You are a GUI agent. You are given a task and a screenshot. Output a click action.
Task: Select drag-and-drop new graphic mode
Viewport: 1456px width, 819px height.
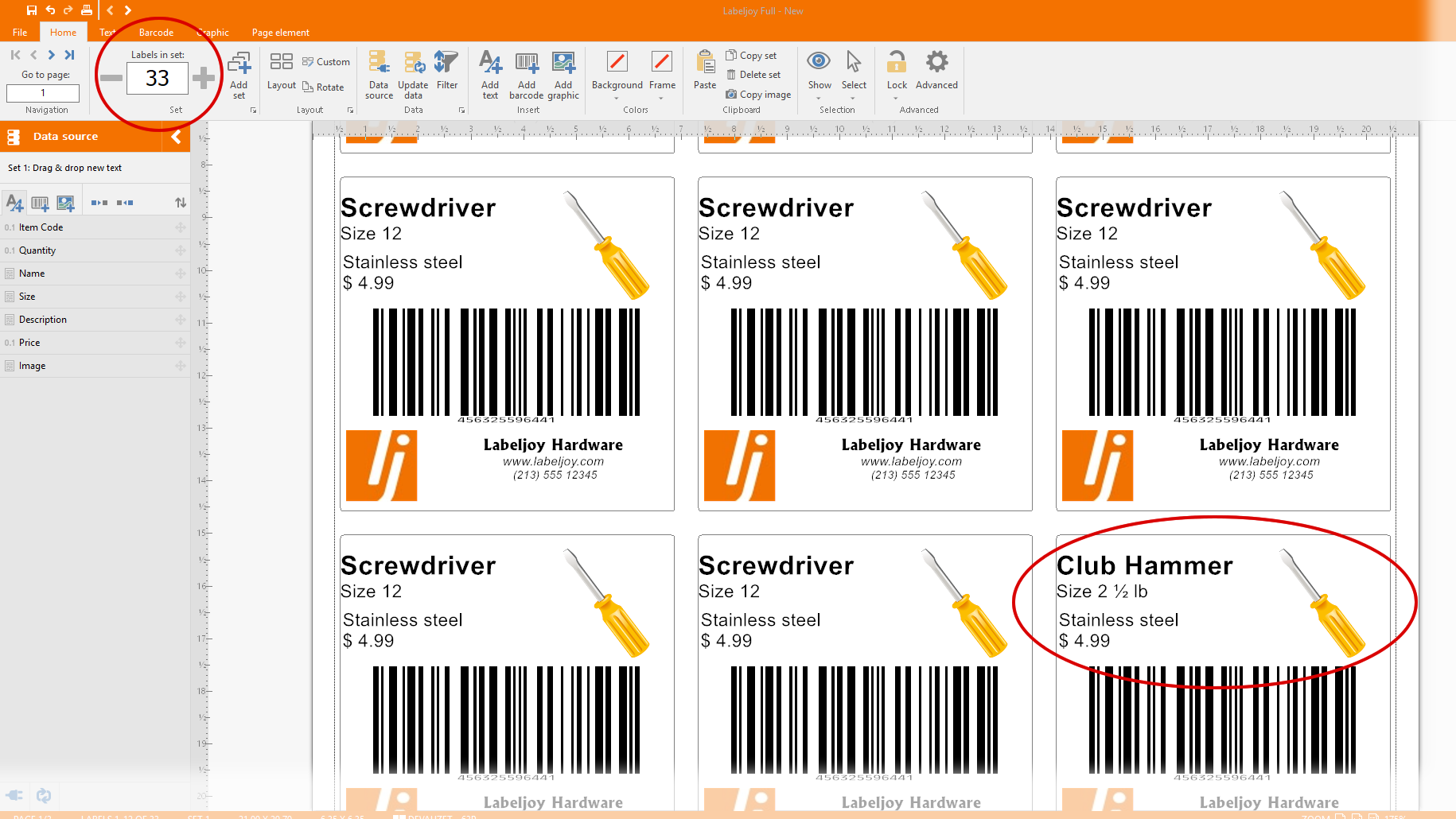point(65,203)
